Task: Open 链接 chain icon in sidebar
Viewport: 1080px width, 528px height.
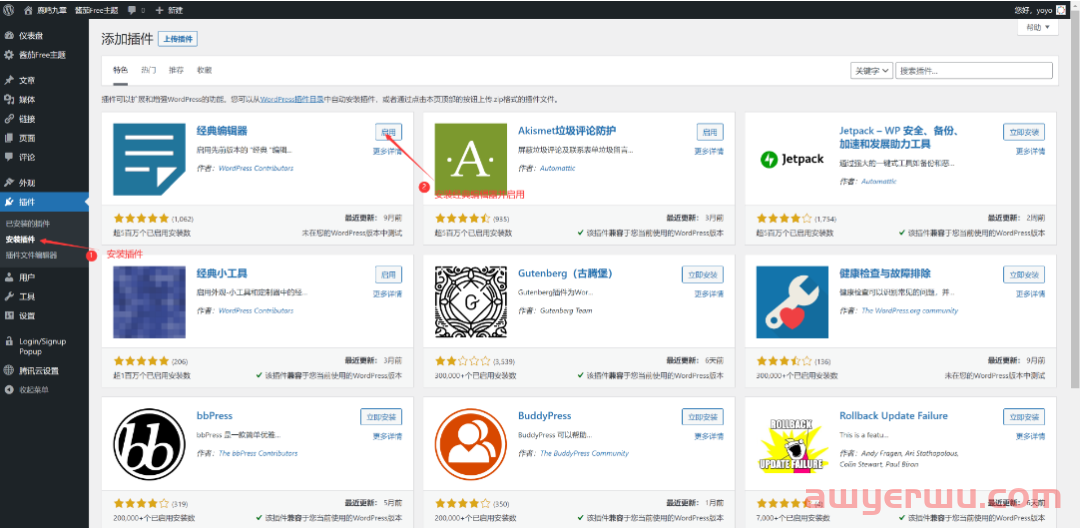Action: (9, 118)
